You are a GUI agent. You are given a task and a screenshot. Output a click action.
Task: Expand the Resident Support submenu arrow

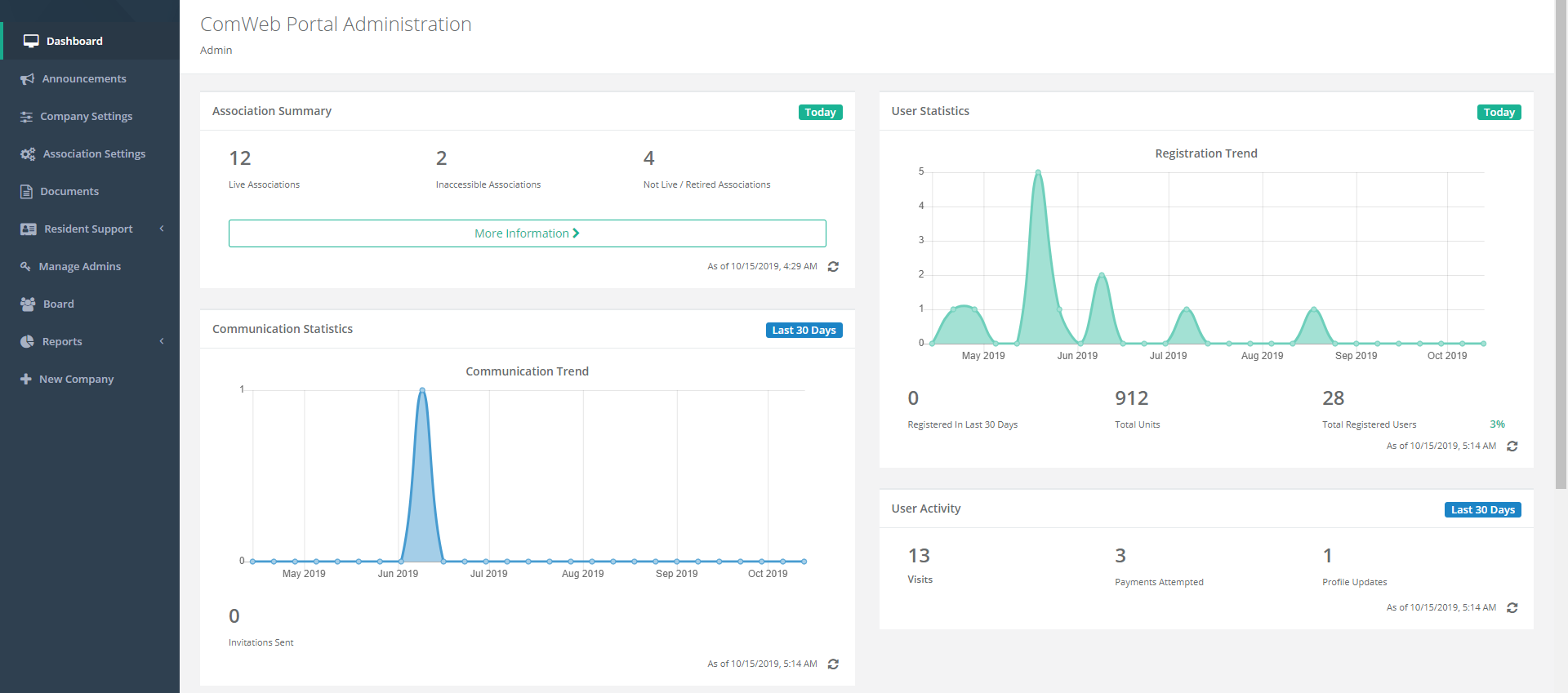point(162,229)
